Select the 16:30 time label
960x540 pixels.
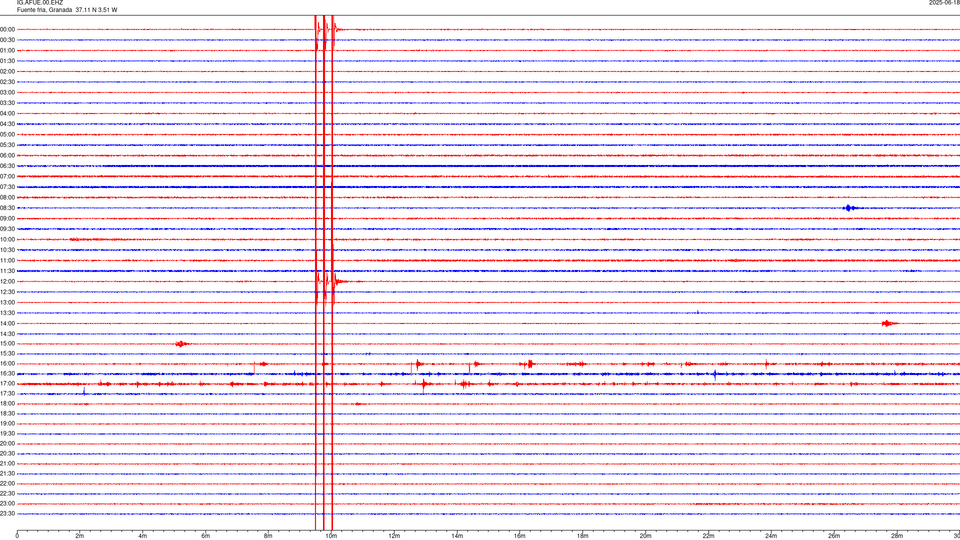(8, 373)
